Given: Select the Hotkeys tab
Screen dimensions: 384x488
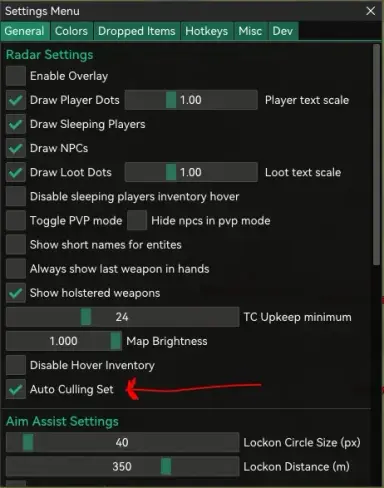Looking at the screenshot, I should tap(207, 31).
